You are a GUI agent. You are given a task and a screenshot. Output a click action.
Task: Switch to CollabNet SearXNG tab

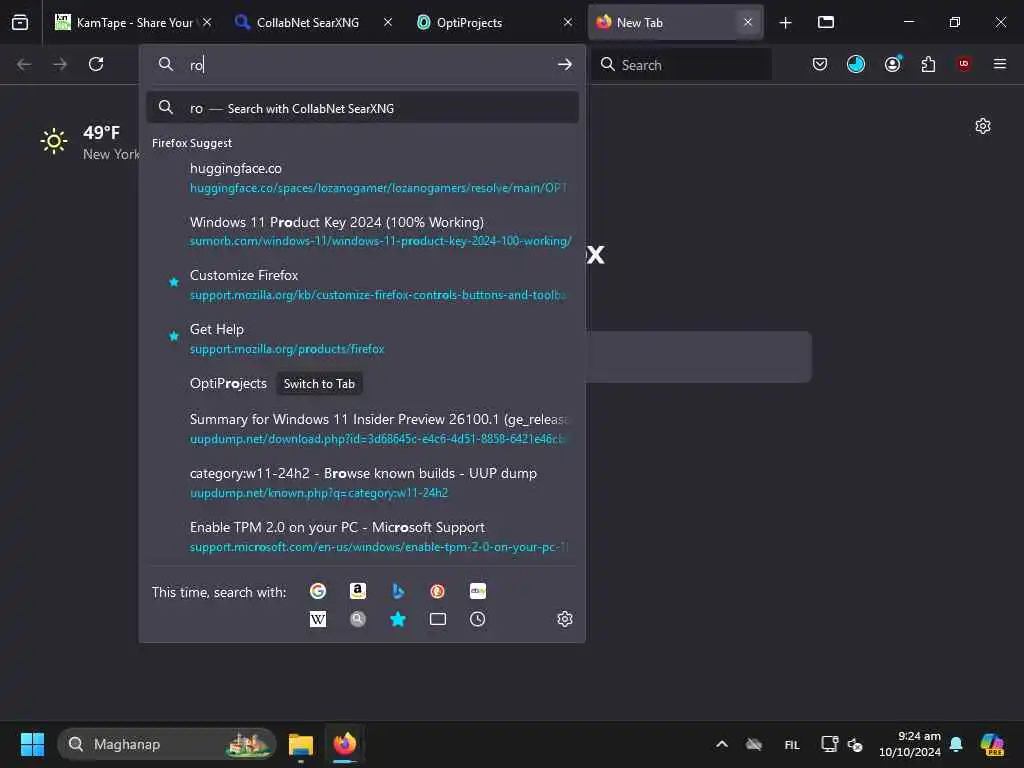click(x=313, y=23)
